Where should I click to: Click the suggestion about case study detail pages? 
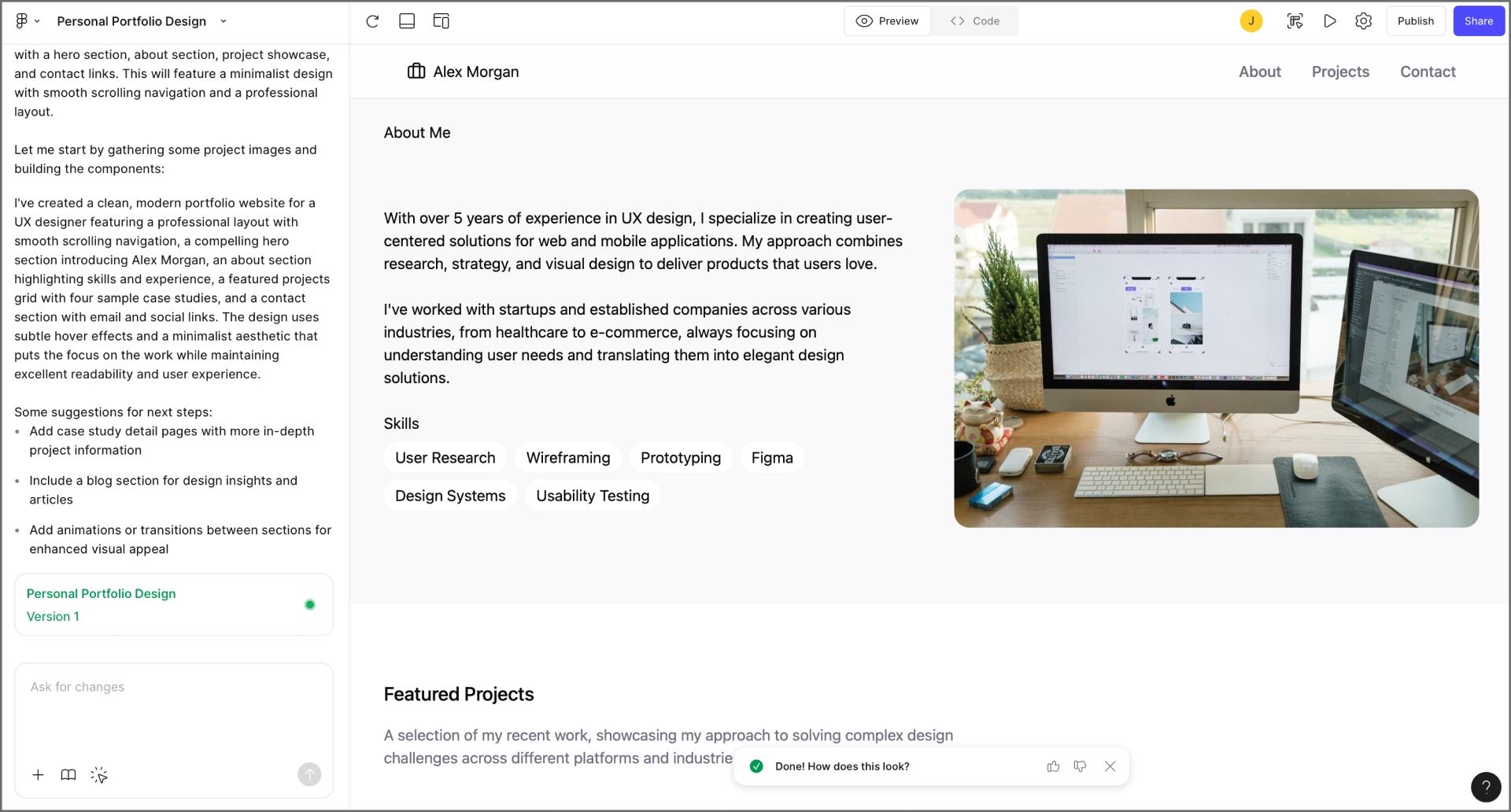[172, 441]
